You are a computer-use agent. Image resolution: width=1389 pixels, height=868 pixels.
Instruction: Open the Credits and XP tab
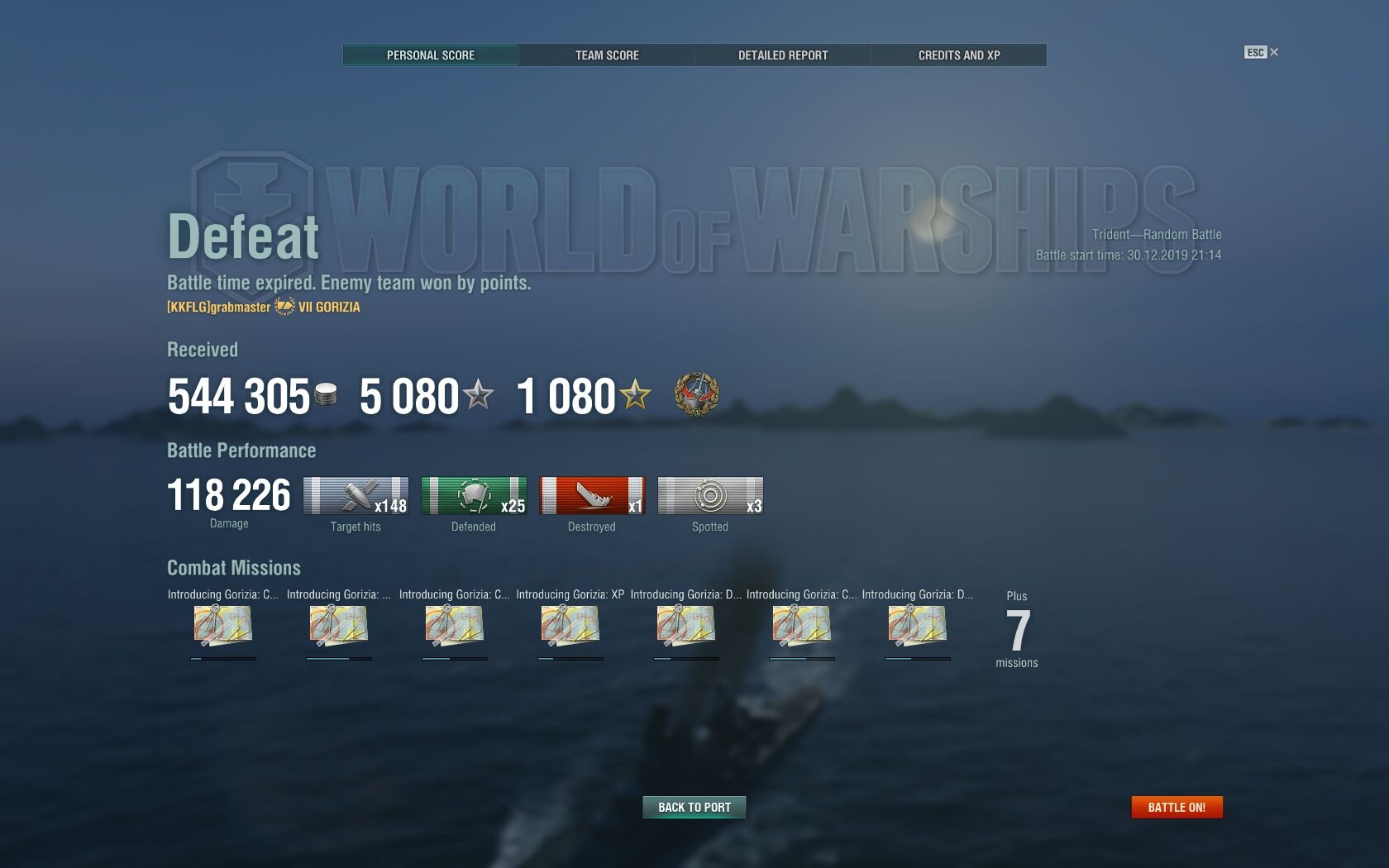coord(959,55)
